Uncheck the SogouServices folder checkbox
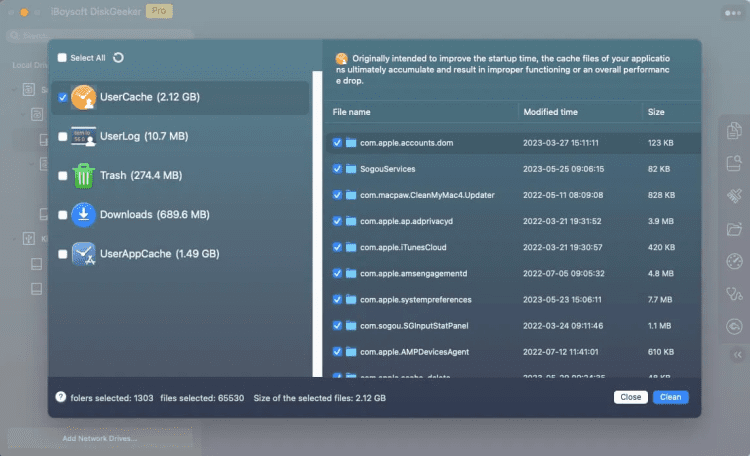Image resolution: width=750 pixels, height=456 pixels. coord(337,169)
